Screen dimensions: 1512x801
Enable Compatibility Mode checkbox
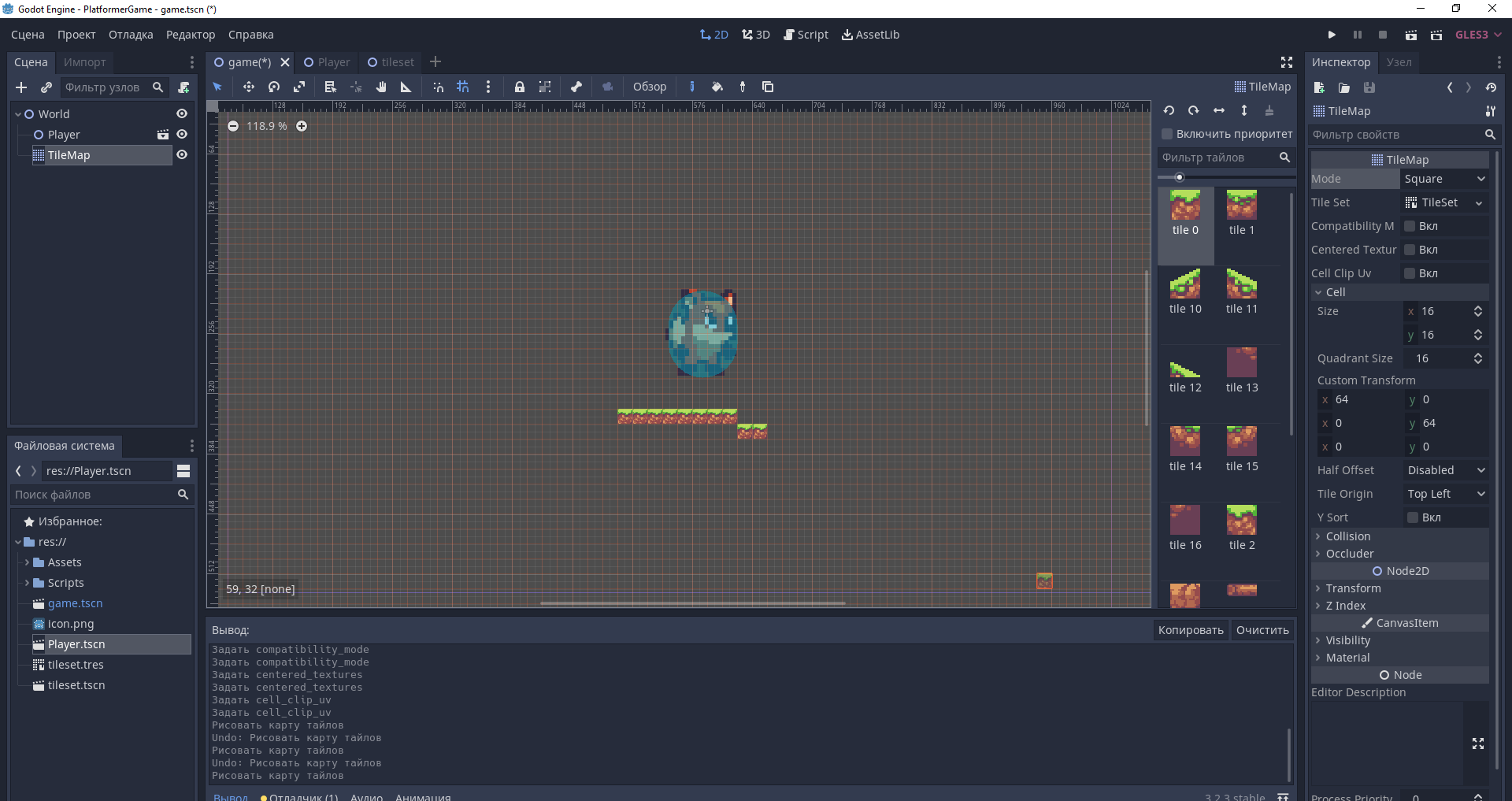(1410, 226)
